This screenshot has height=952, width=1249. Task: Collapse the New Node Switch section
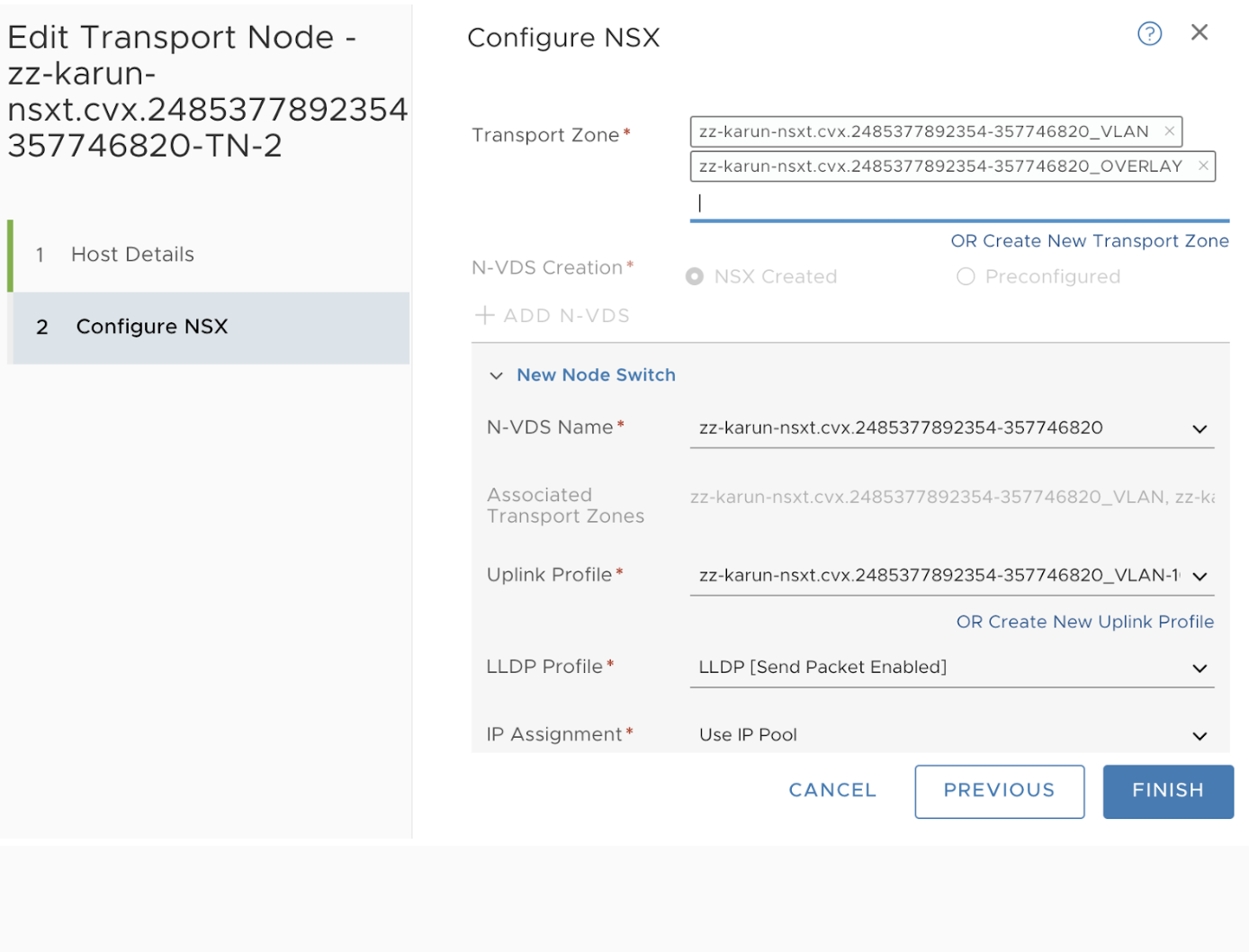pyautogui.click(x=496, y=375)
